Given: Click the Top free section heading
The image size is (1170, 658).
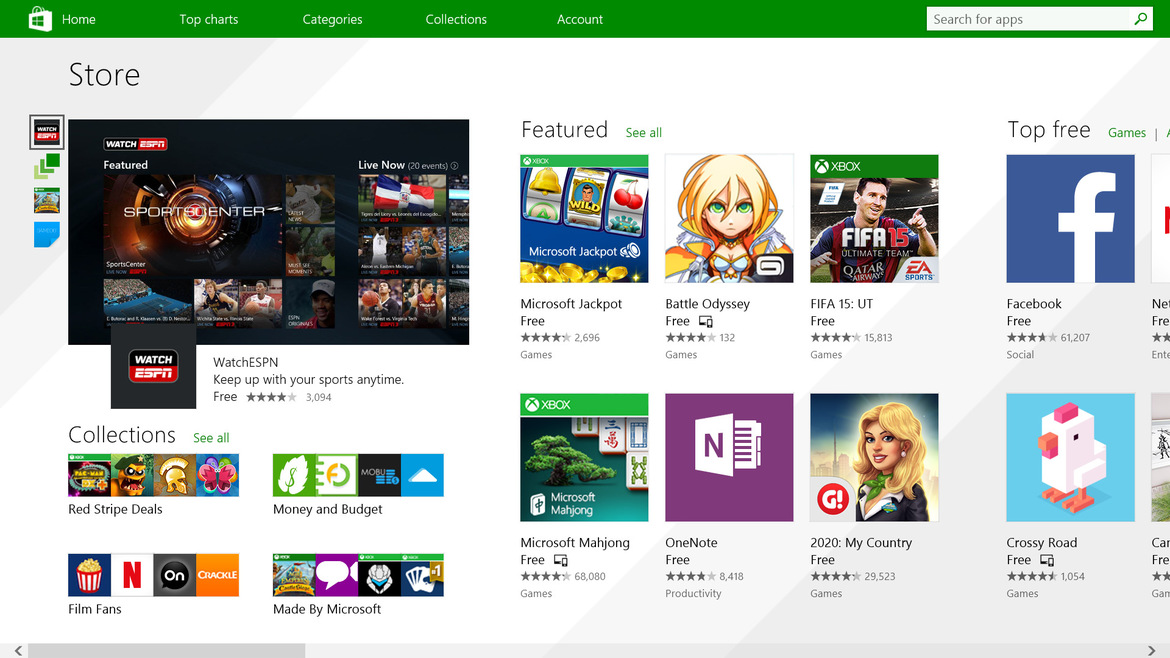Looking at the screenshot, I should click(1048, 130).
